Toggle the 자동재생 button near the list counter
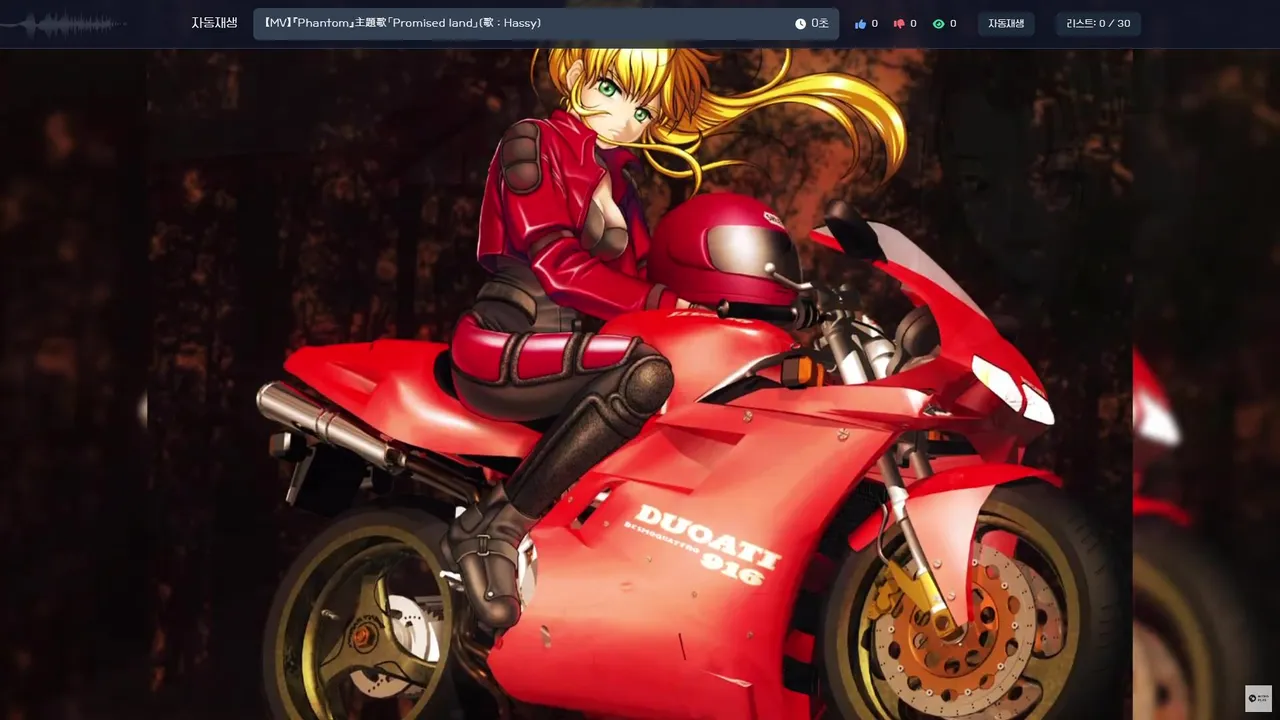The width and height of the screenshot is (1280, 720). [1006, 24]
